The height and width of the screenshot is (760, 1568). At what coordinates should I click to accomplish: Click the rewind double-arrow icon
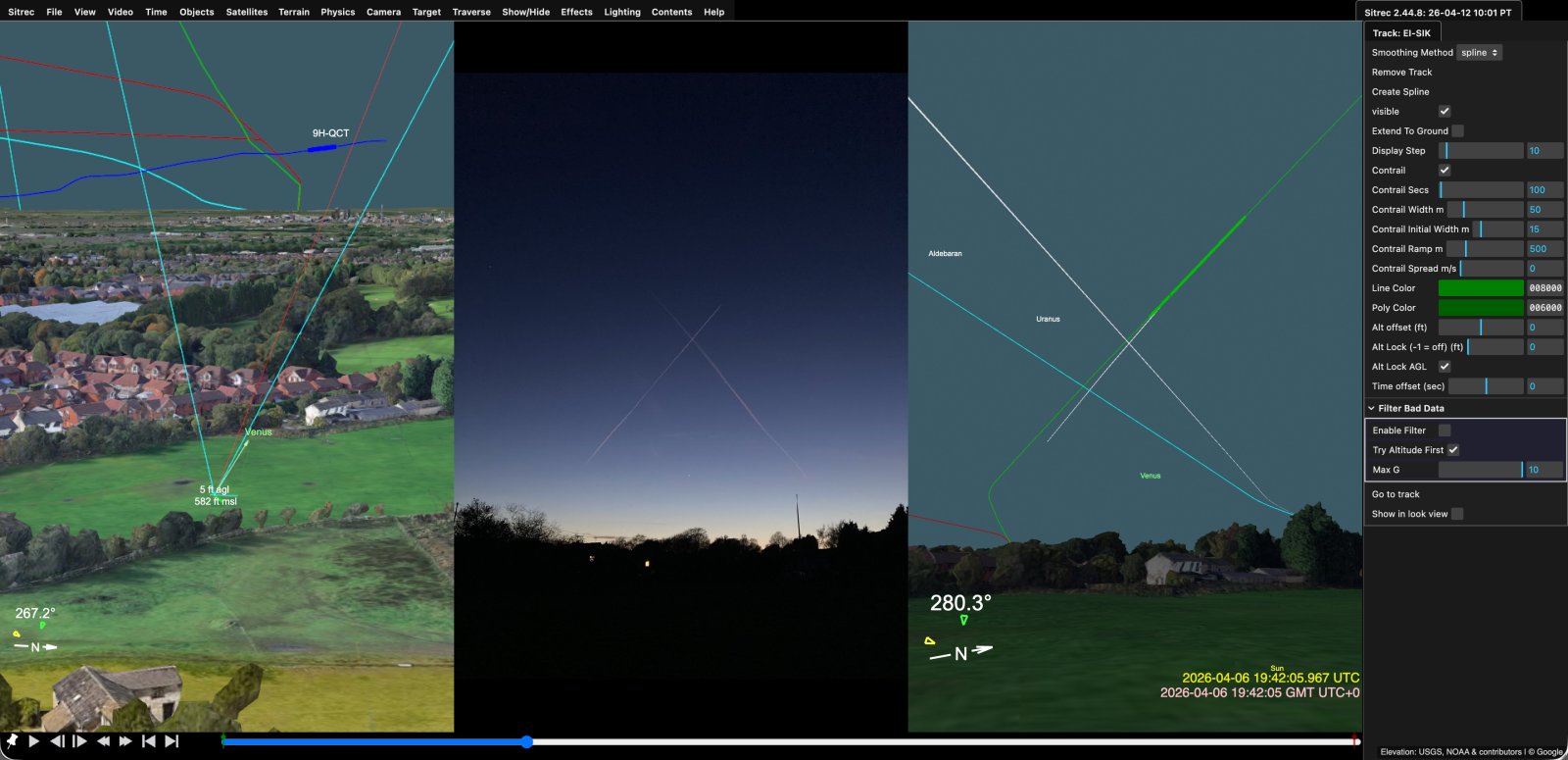(103, 741)
